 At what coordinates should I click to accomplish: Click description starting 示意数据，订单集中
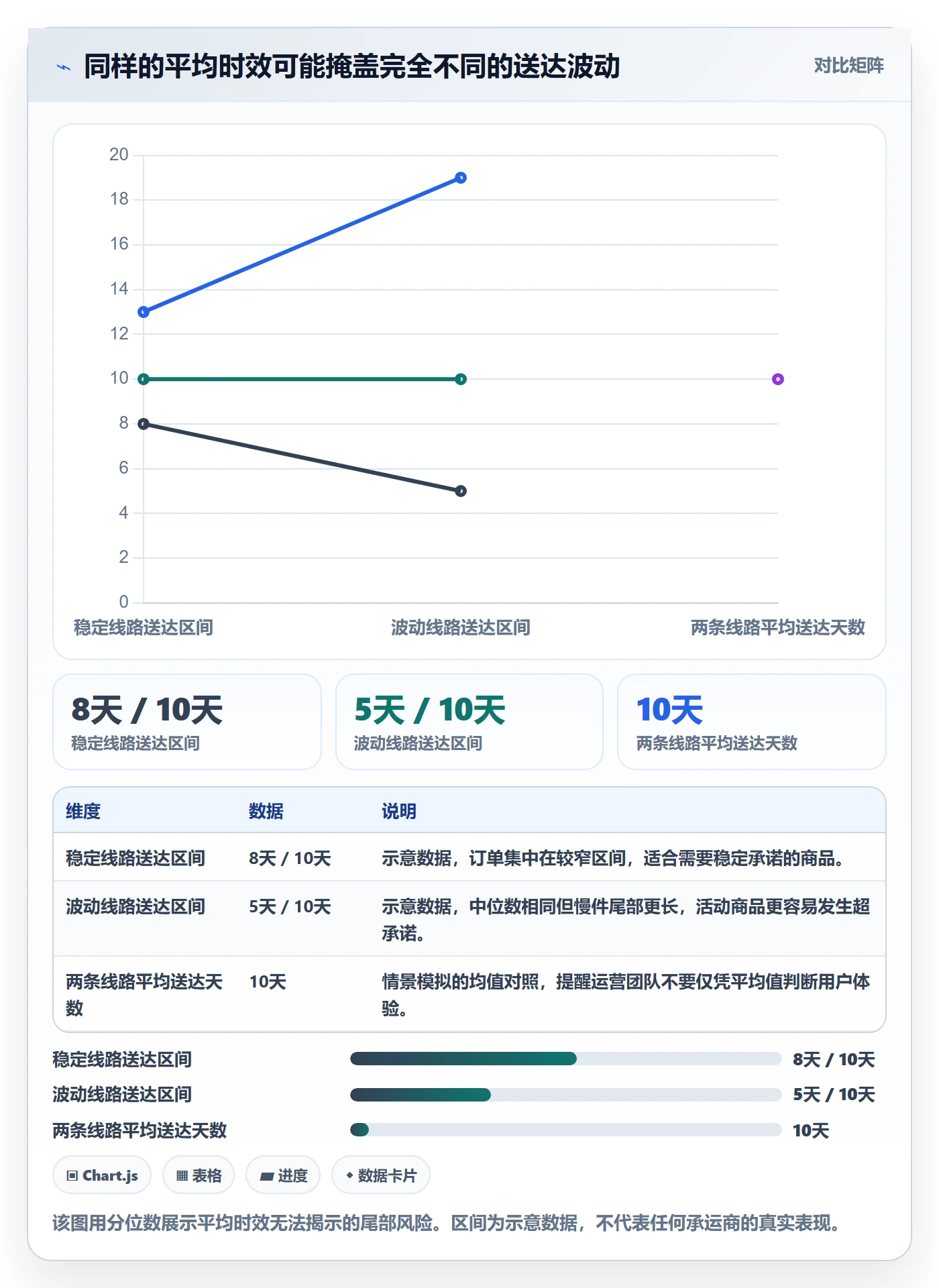tap(614, 858)
